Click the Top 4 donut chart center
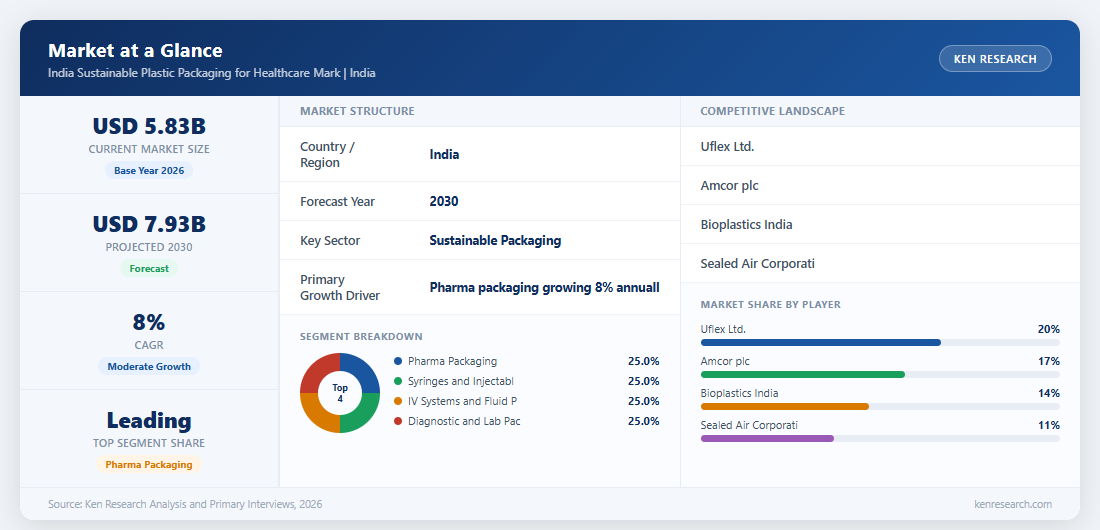 (340, 393)
